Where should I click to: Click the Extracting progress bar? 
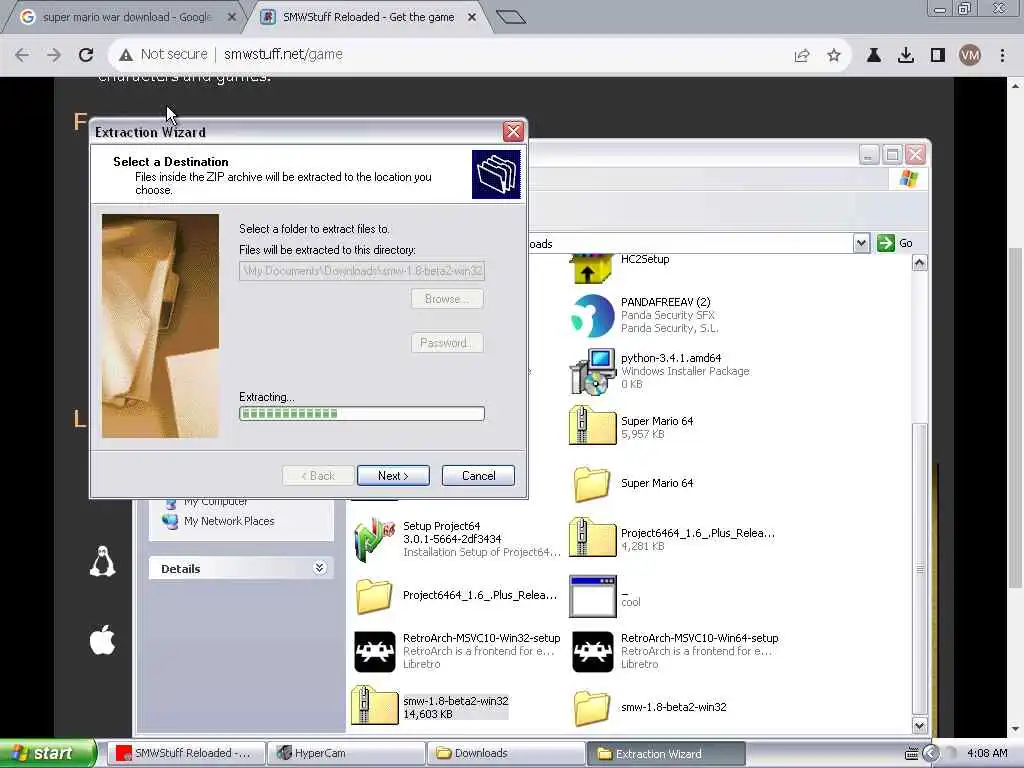click(x=362, y=413)
